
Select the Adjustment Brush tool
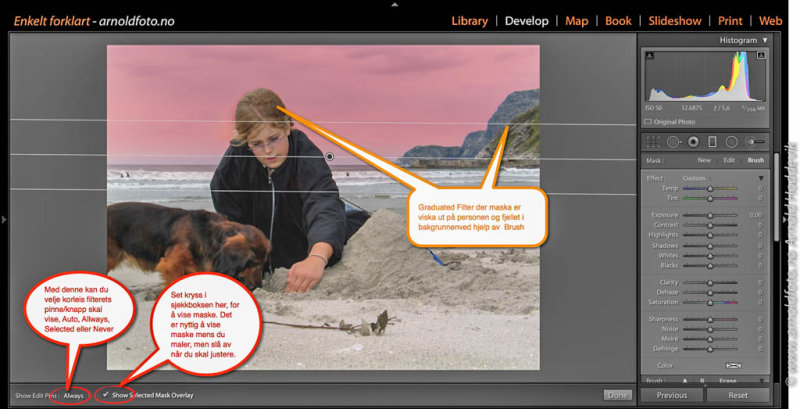pyautogui.click(x=755, y=142)
